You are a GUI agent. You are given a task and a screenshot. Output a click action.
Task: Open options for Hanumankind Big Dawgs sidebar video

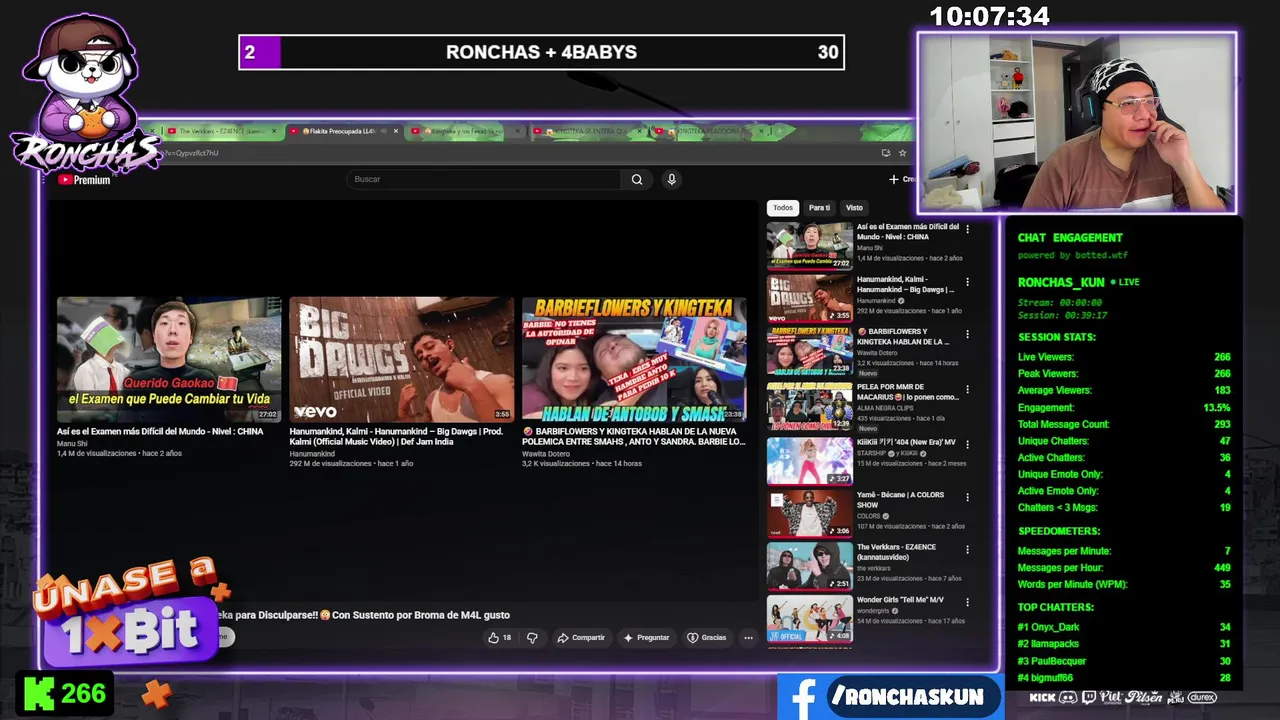point(967,282)
